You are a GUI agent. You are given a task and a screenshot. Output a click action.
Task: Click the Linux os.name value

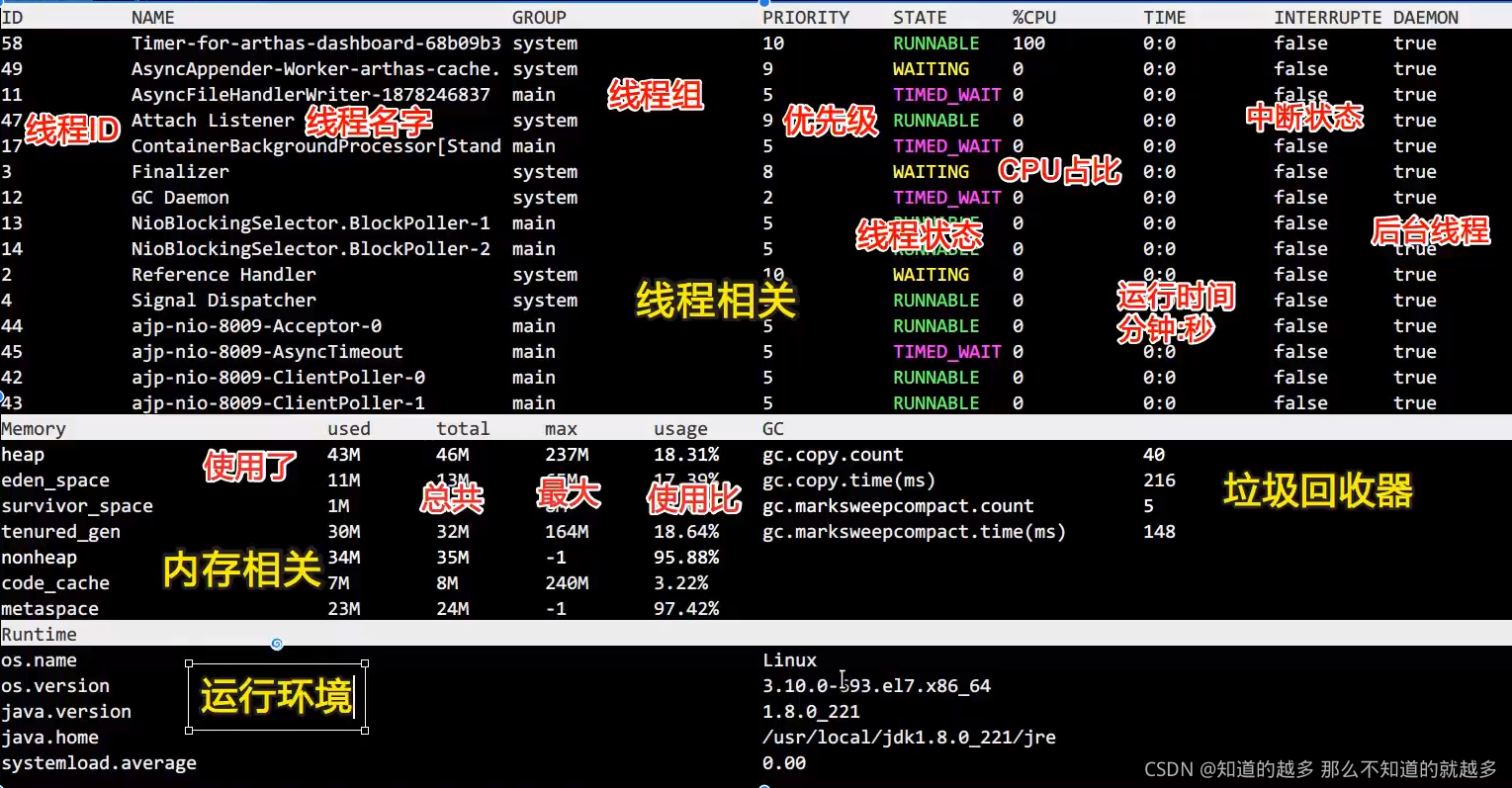pos(789,660)
